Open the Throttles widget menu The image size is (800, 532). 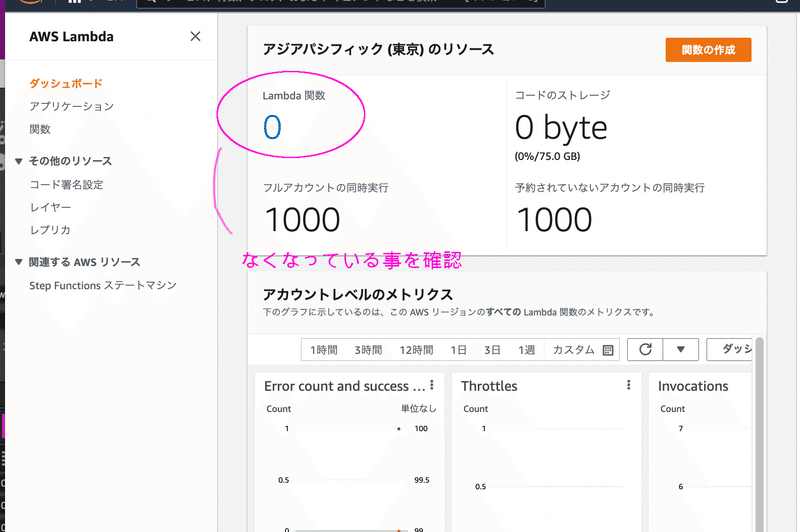[629, 385]
